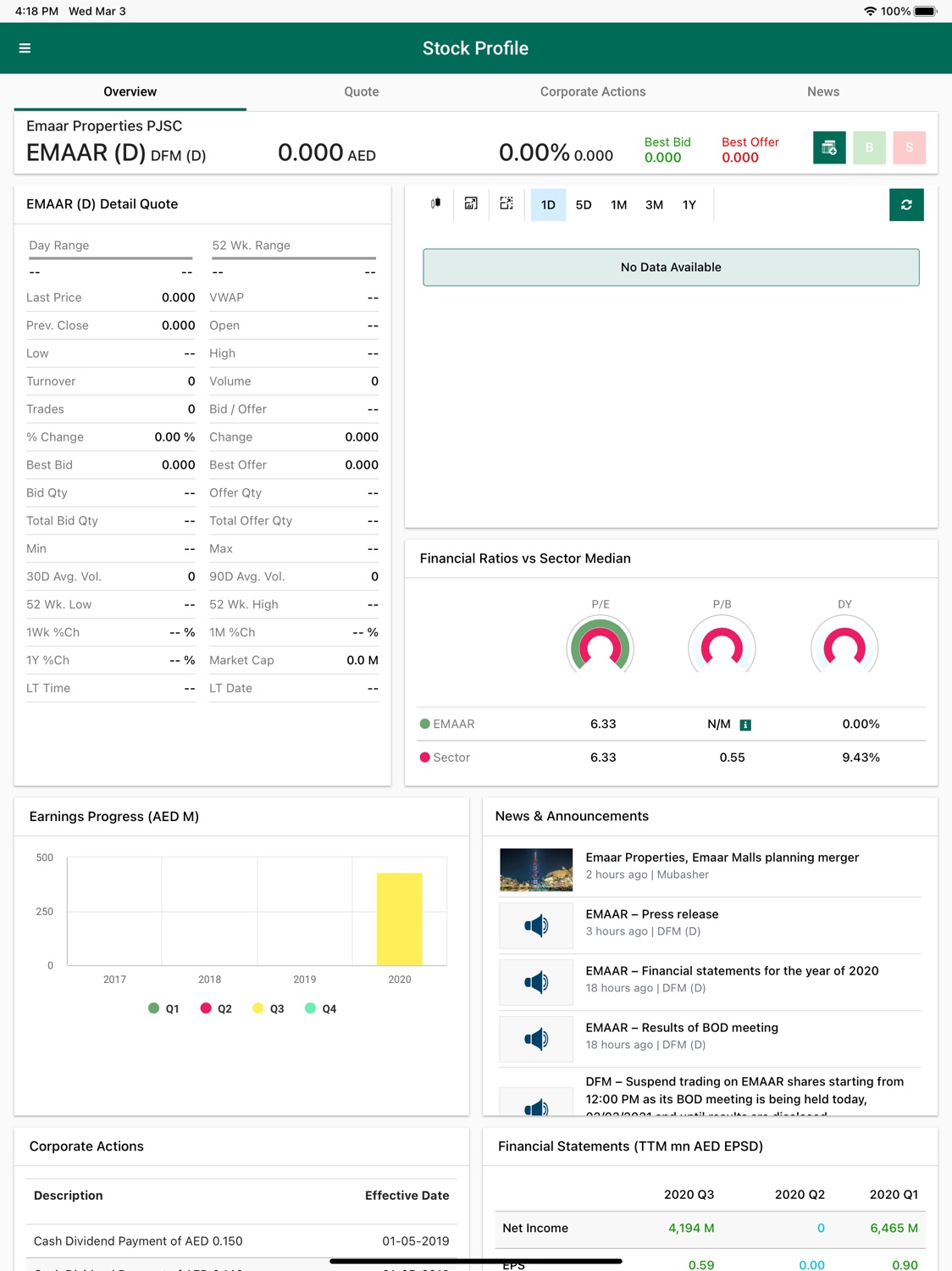Viewport: 952px width, 1271px height.
Task: Select the 5D chart period
Action: [584, 205]
